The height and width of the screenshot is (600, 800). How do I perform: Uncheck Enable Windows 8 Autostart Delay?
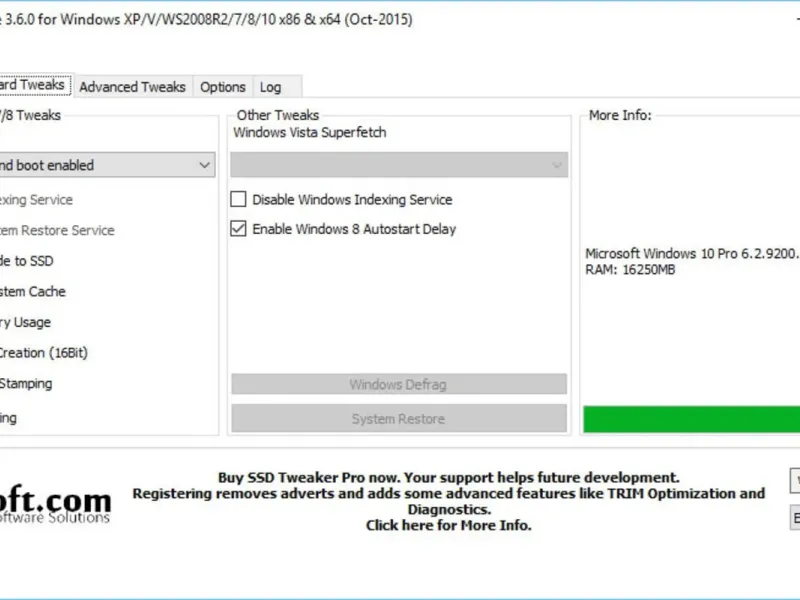(x=238, y=229)
